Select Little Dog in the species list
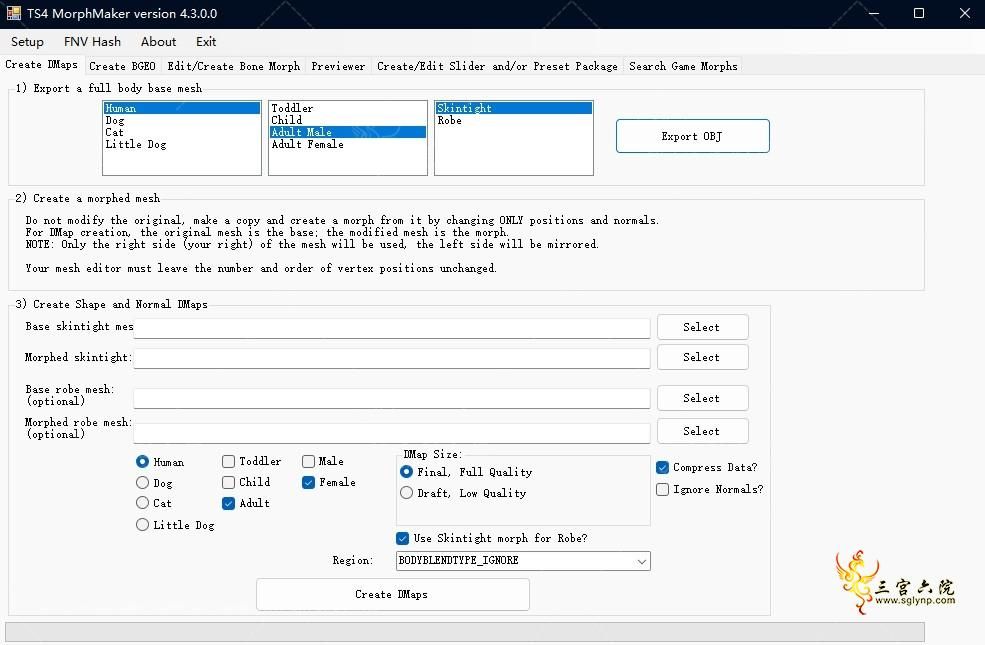Screen dimensions: 985x645 [182, 144]
